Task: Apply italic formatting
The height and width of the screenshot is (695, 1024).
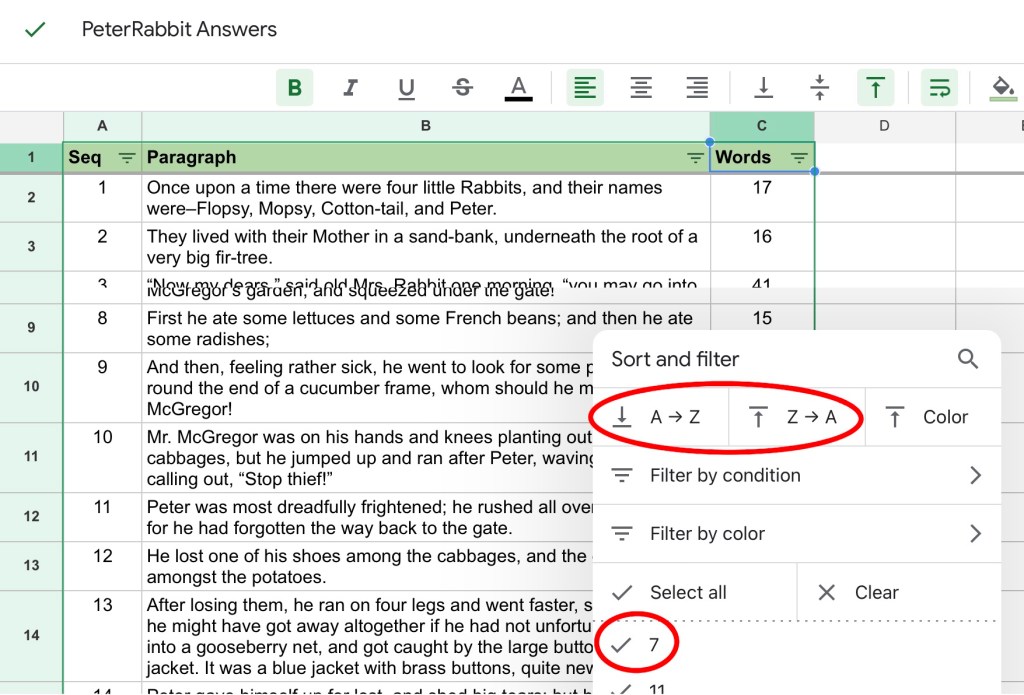Action: pos(350,88)
